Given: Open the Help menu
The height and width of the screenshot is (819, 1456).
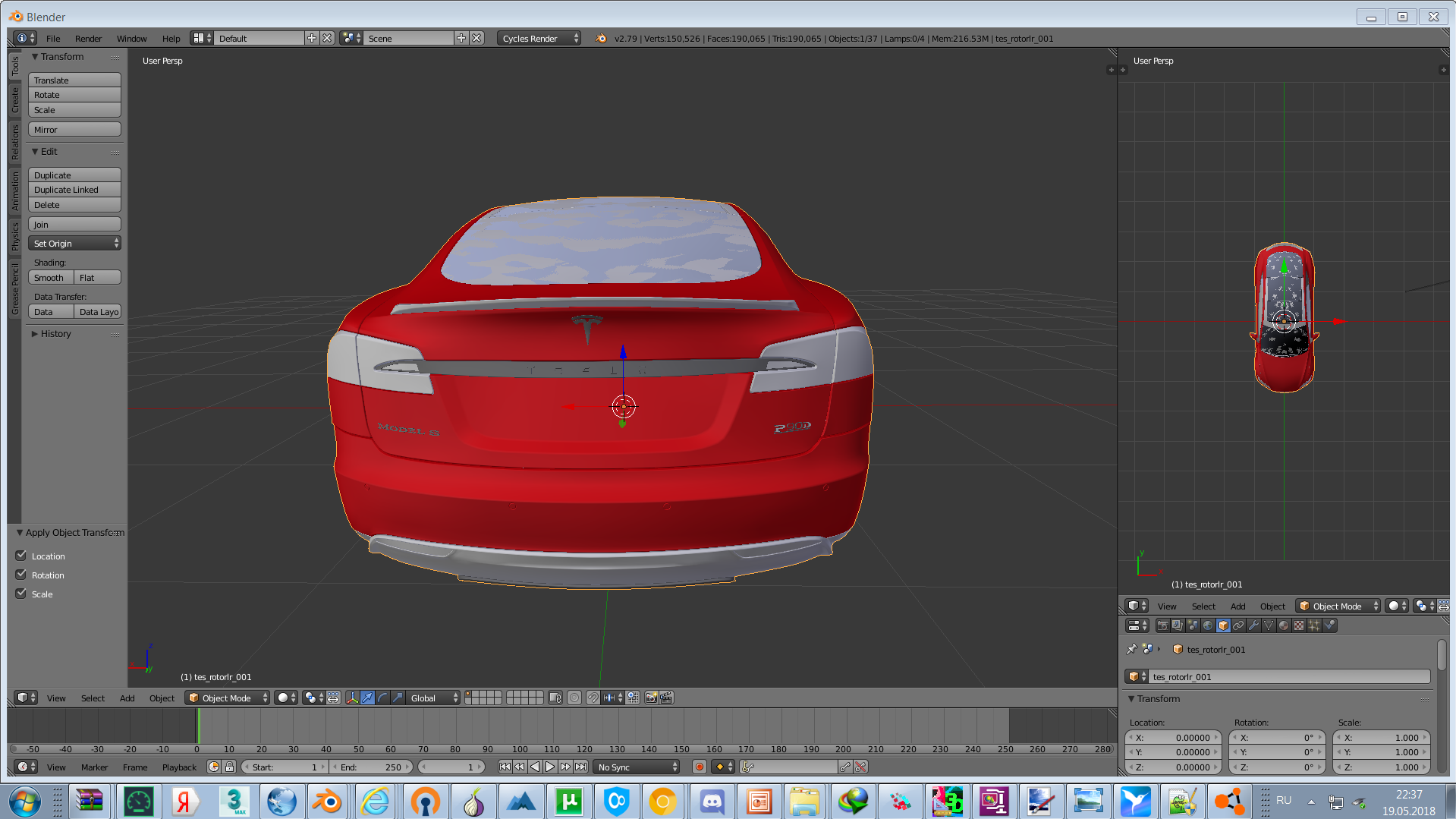Looking at the screenshot, I should (171, 38).
